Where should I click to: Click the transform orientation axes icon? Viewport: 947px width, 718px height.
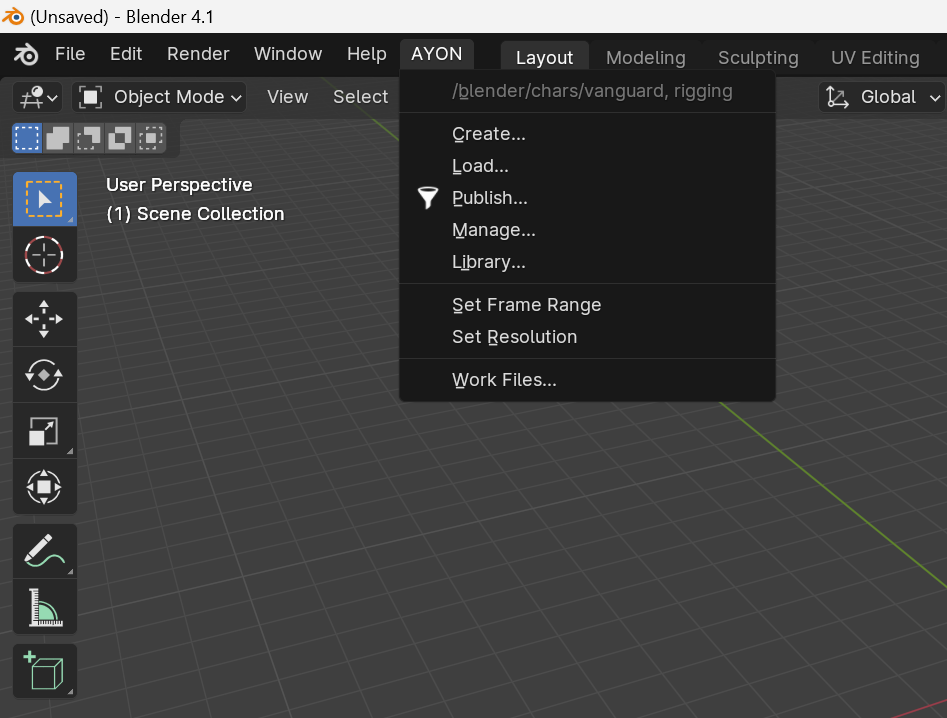837,97
